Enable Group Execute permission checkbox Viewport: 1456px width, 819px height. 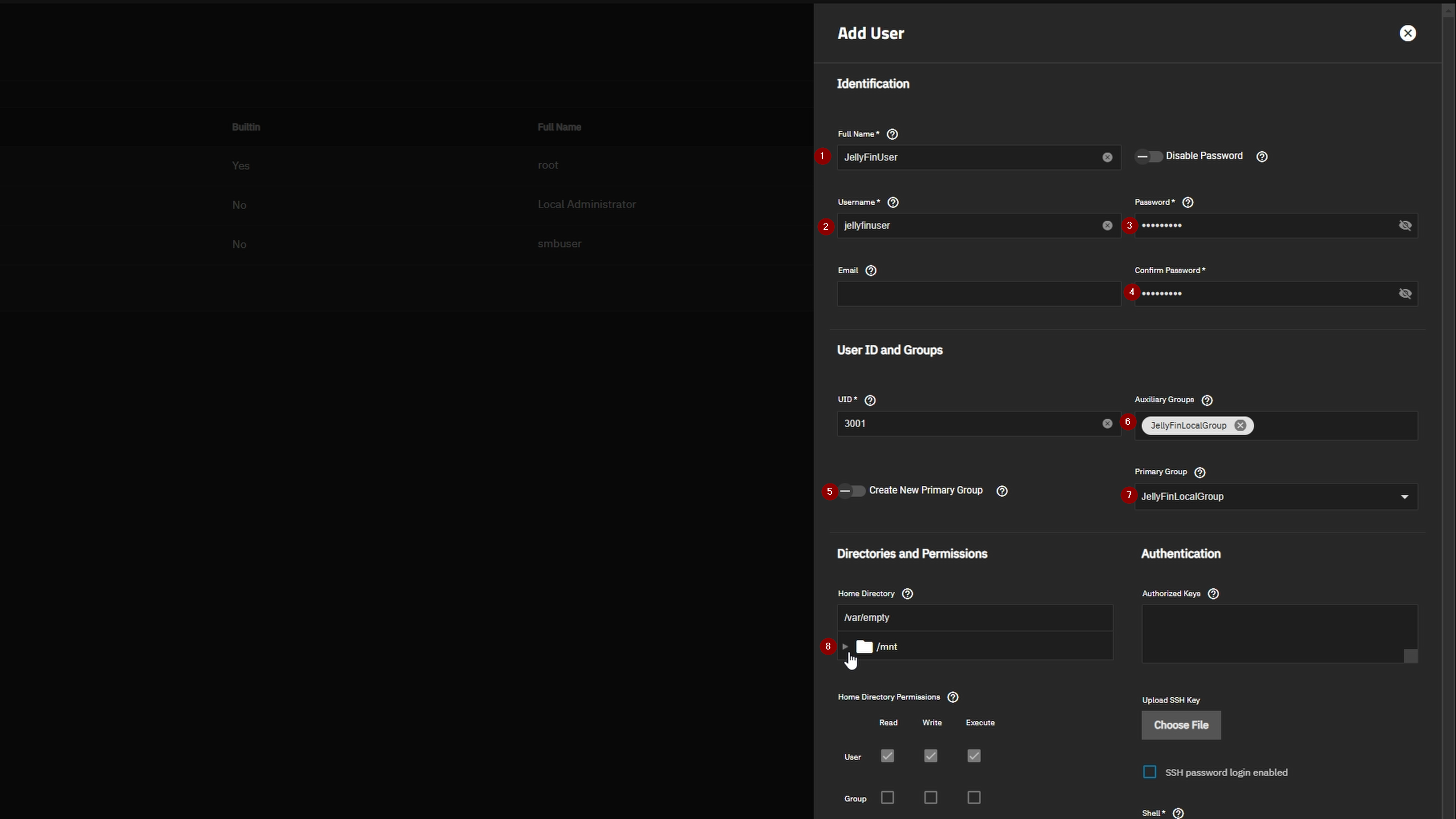click(x=974, y=798)
